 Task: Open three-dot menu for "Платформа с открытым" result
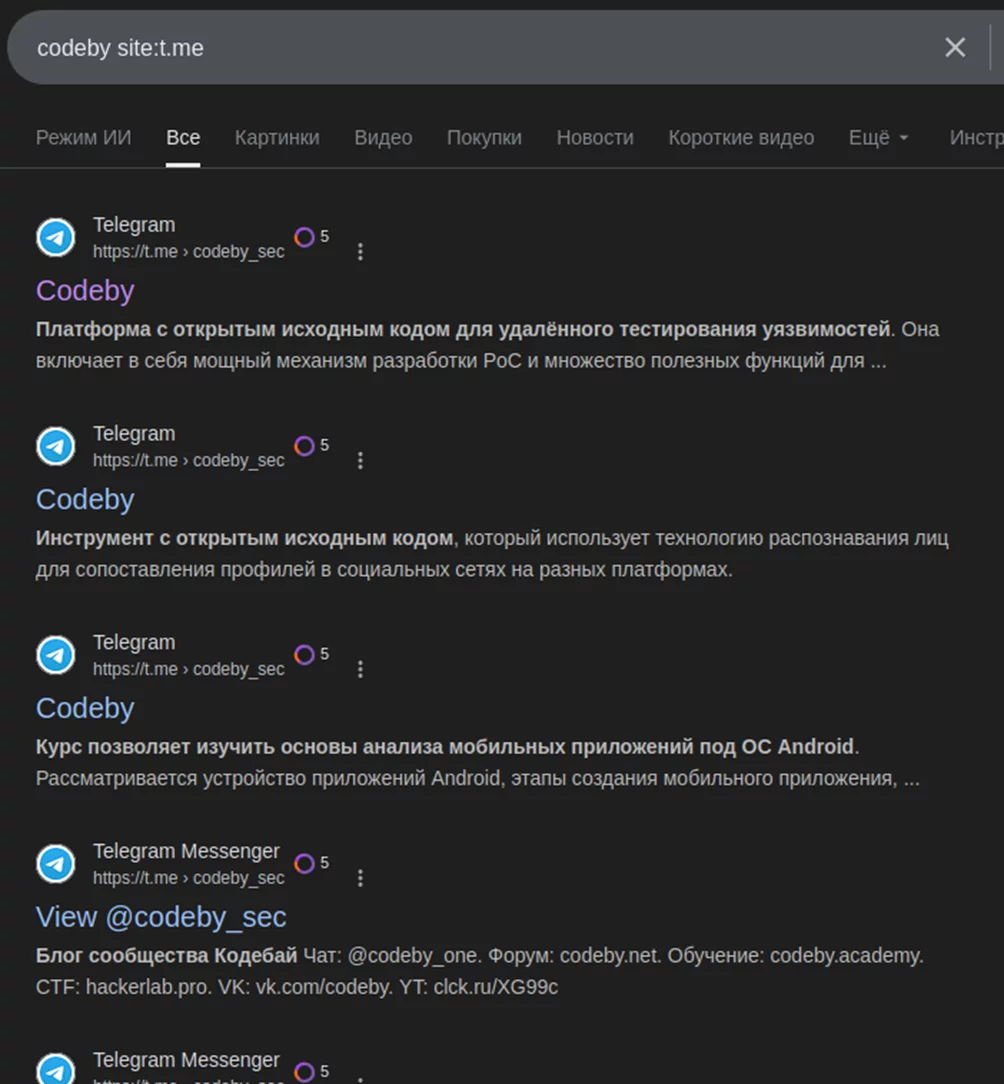click(x=361, y=252)
